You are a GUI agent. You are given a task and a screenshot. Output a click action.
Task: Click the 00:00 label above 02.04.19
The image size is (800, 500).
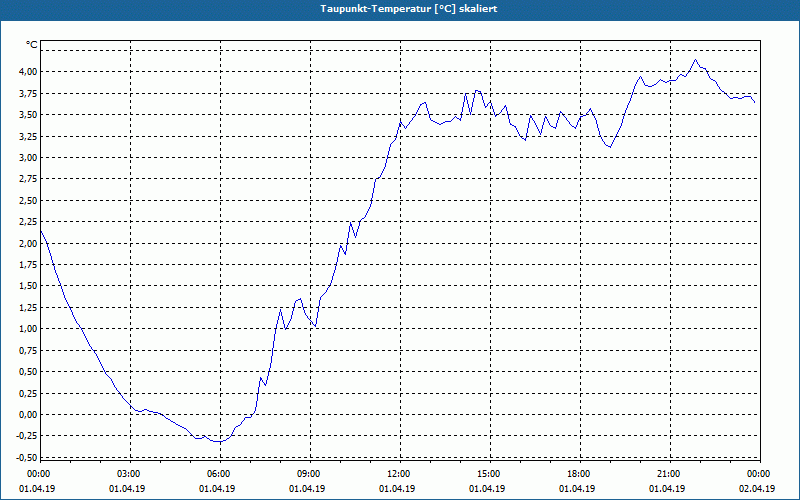tap(759, 474)
